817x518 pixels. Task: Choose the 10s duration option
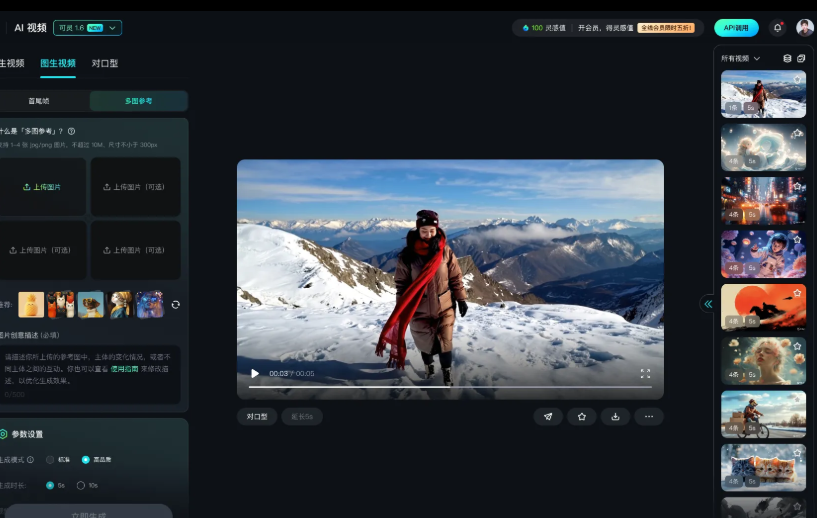(81, 485)
